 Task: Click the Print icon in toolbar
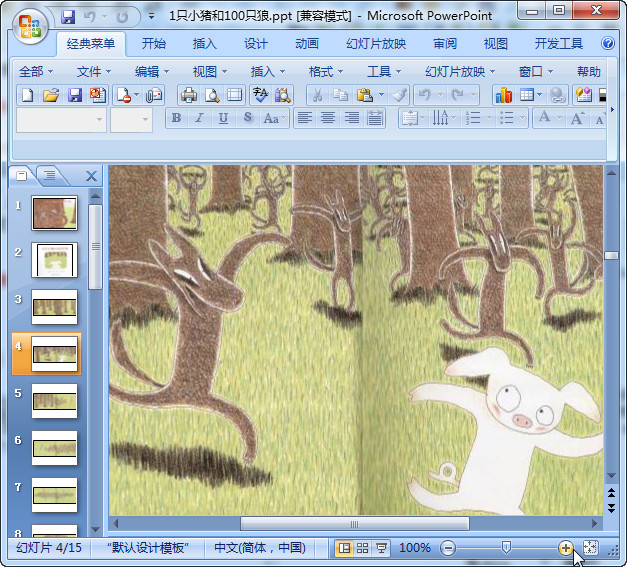pyautogui.click(x=188, y=95)
